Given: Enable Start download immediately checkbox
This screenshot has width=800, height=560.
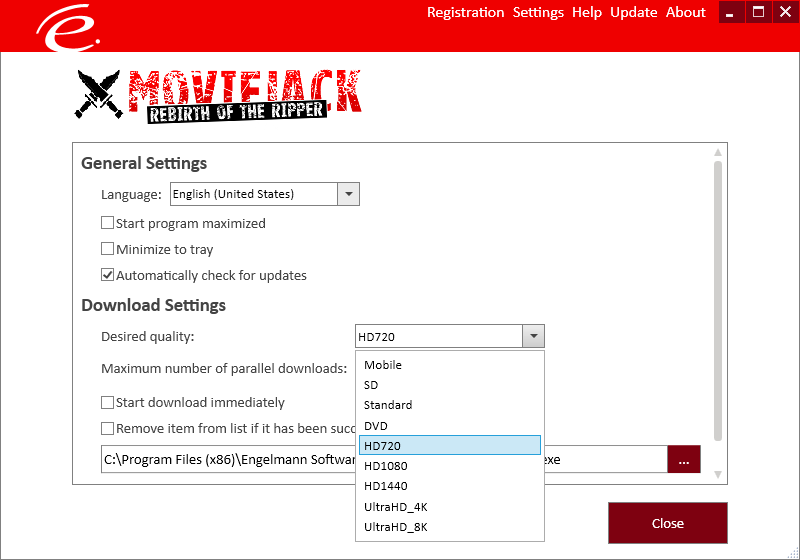Looking at the screenshot, I should [x=107, y=402].
